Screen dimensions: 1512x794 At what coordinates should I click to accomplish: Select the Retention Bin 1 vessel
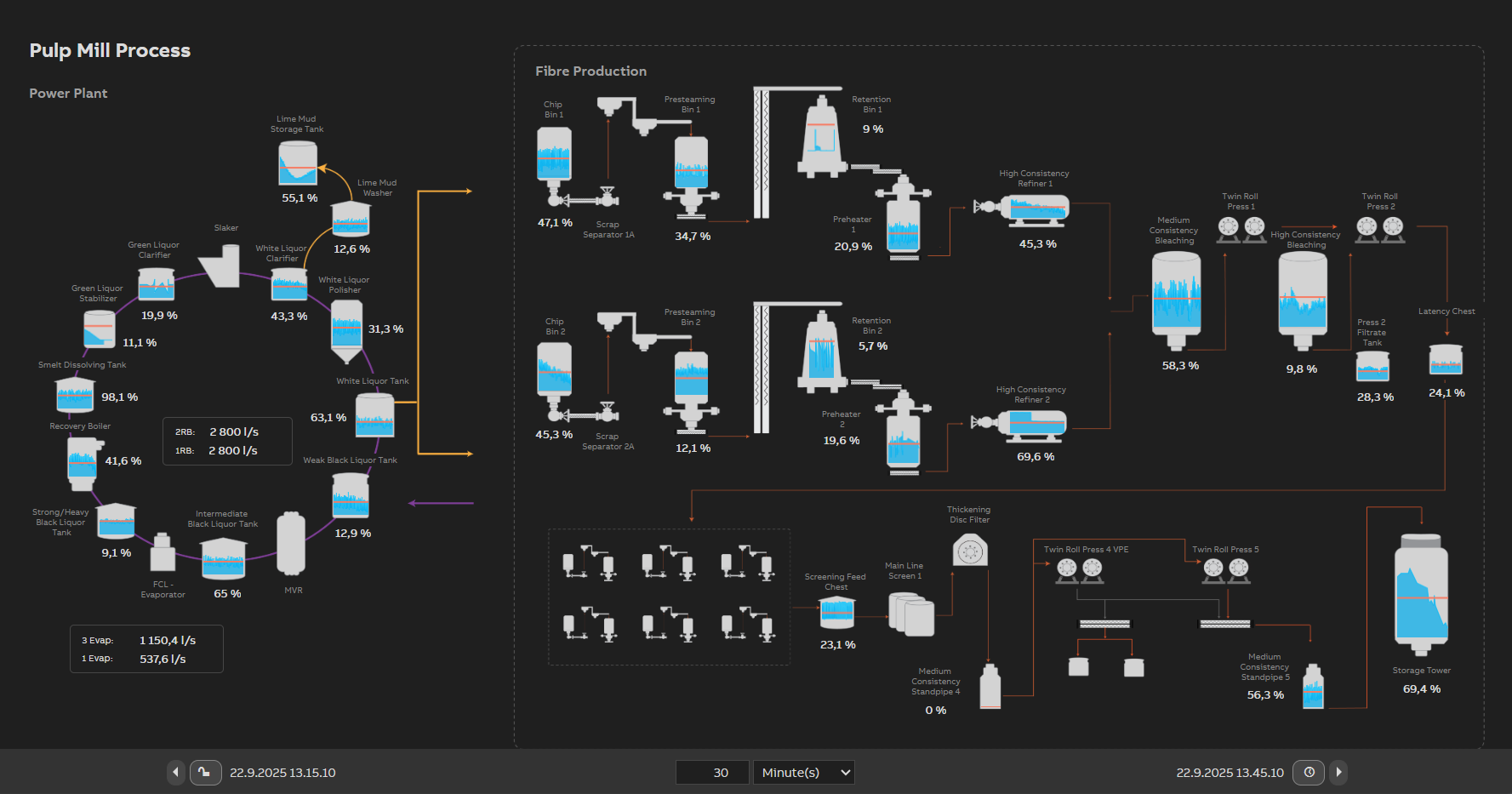click(x=822, y=137)
